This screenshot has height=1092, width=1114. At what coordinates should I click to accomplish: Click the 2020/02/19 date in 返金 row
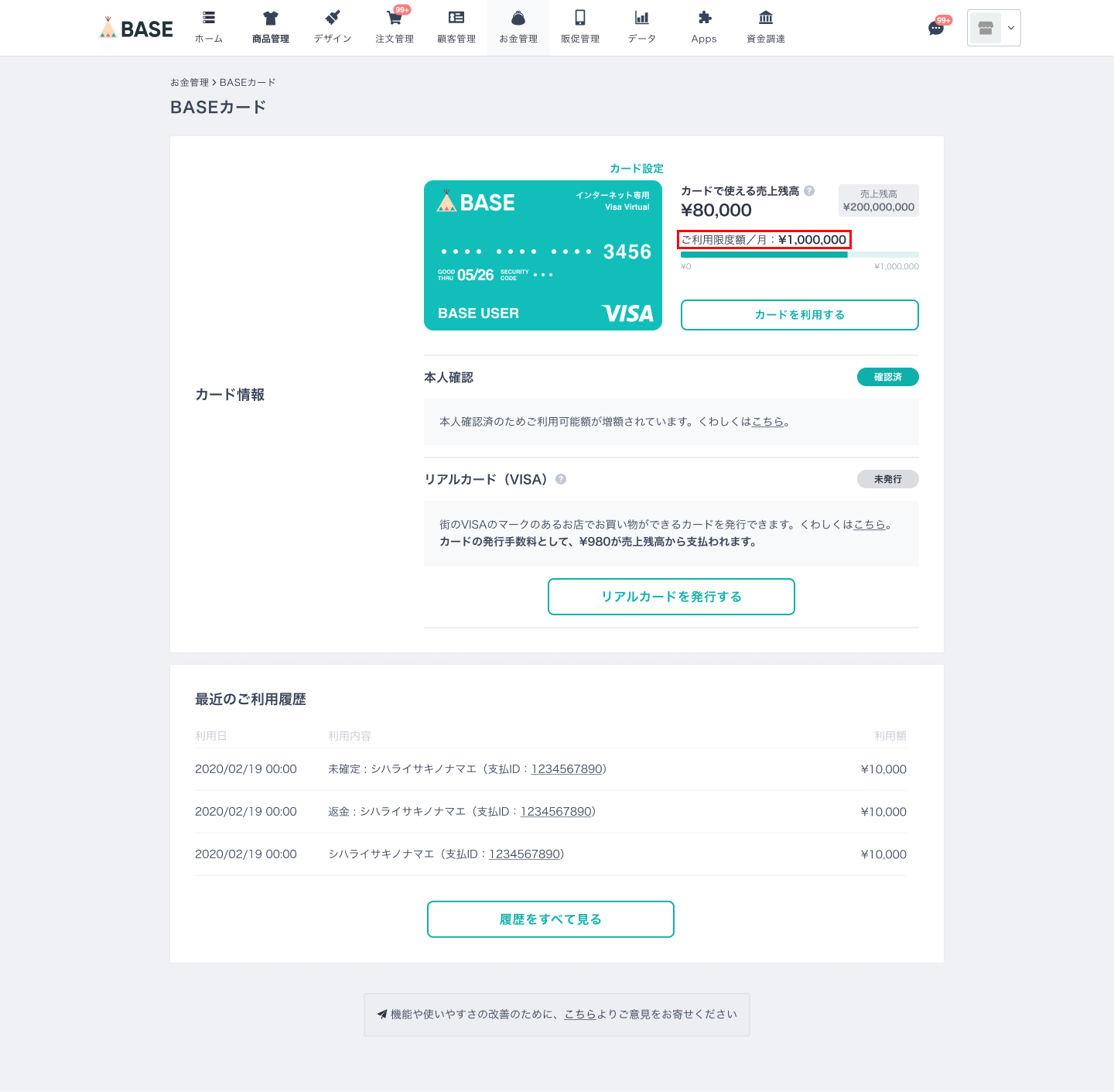click(x=246, y=811)
